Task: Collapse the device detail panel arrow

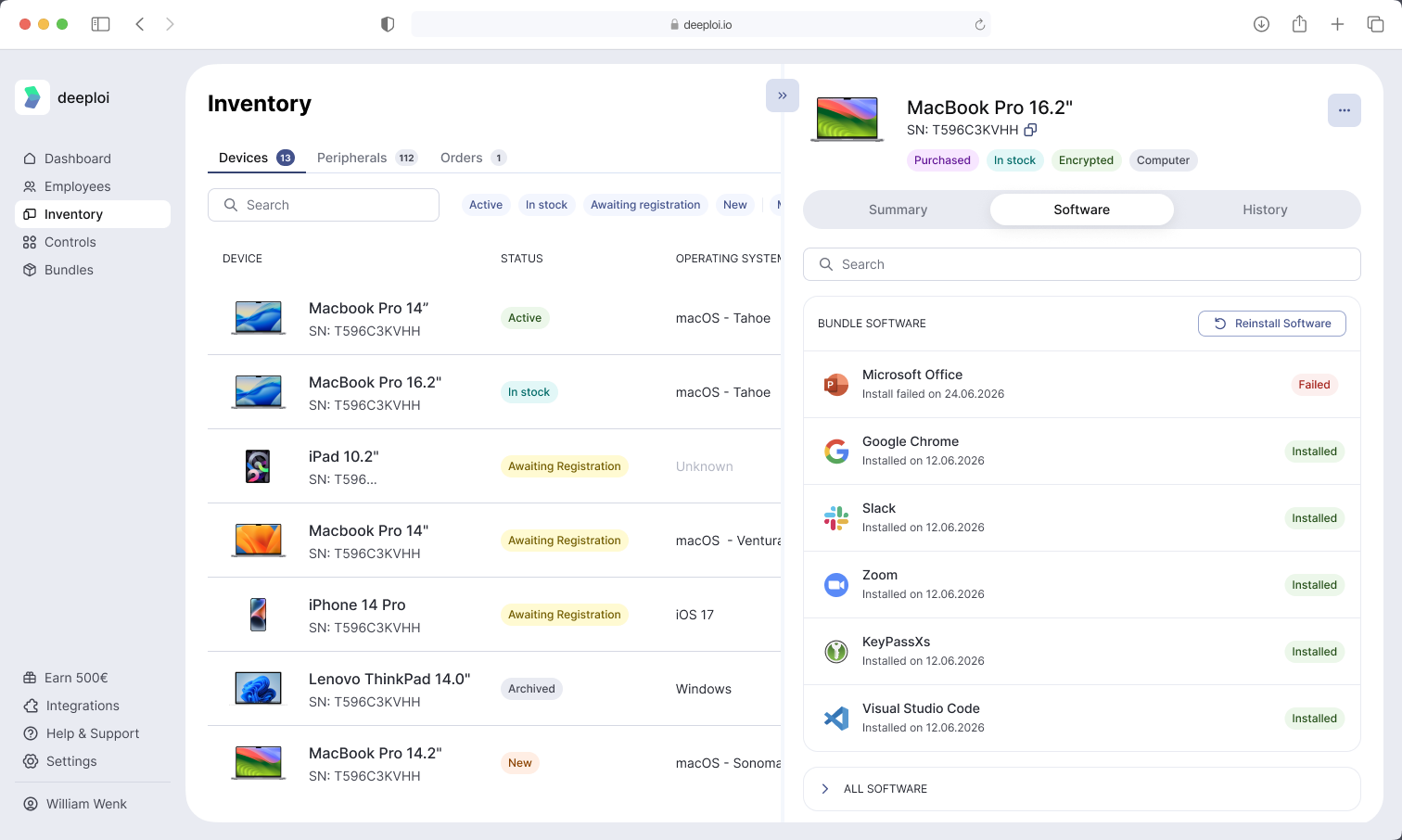Action: [783, 95]
